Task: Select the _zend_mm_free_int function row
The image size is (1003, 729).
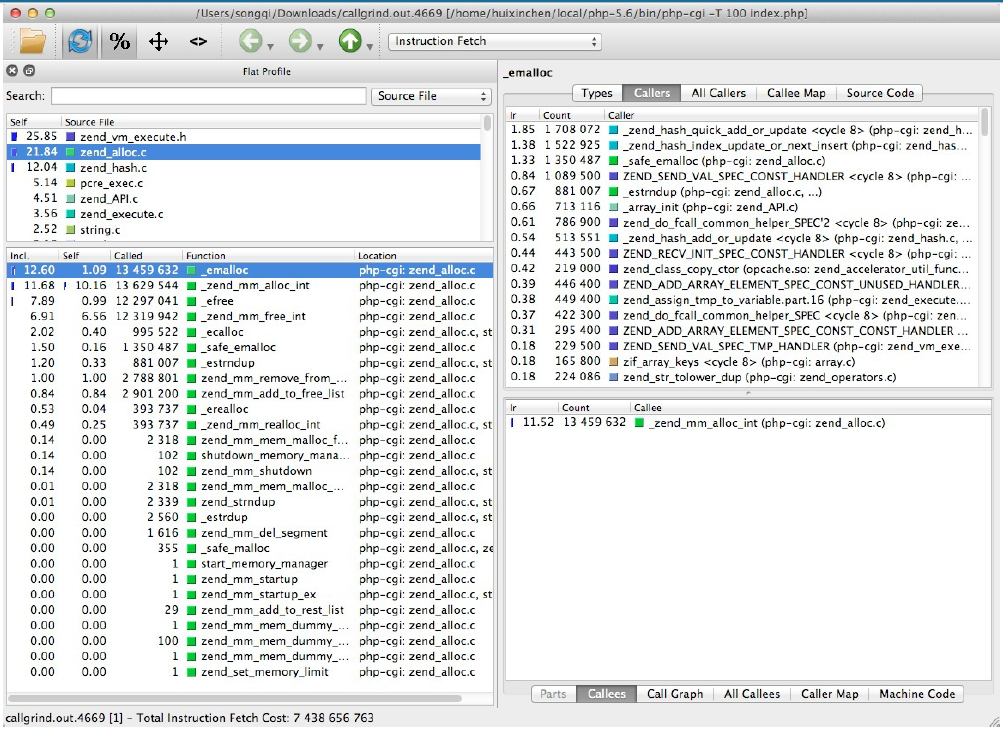Action: (249, 317)
